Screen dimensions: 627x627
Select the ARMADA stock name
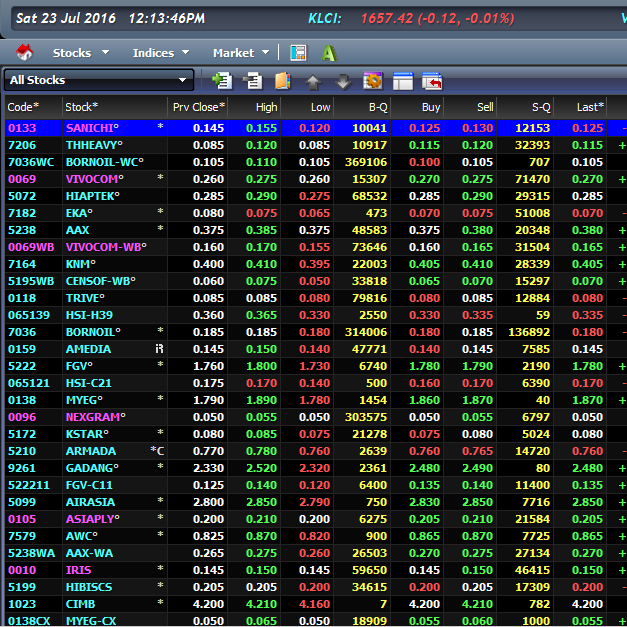90,451
